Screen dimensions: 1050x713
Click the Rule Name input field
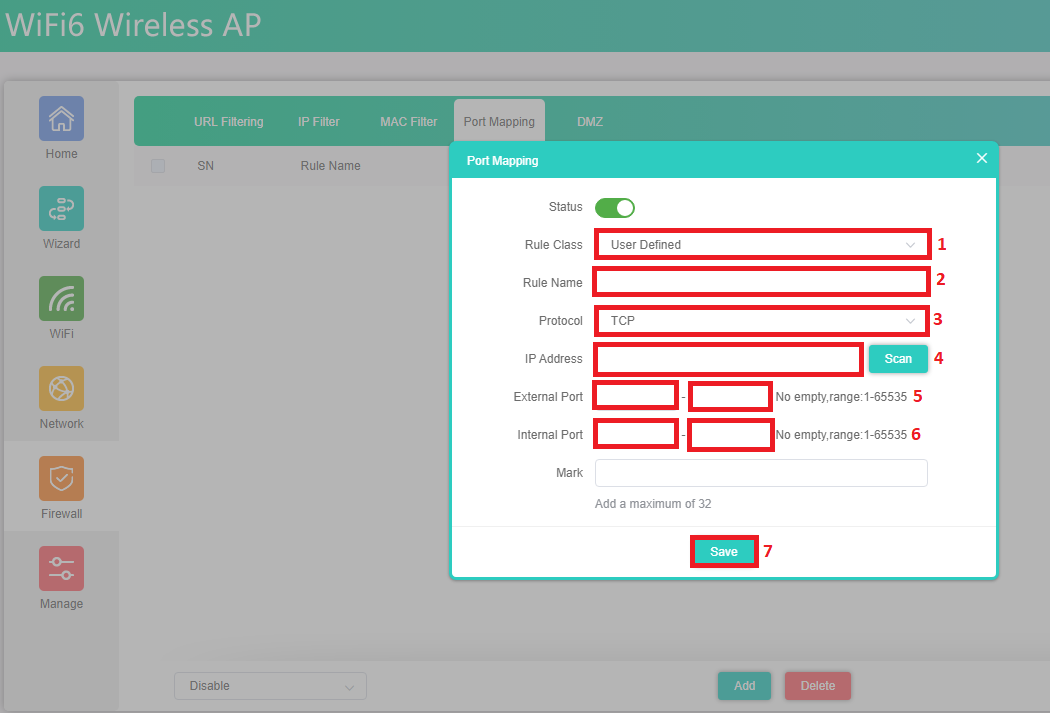762,283
